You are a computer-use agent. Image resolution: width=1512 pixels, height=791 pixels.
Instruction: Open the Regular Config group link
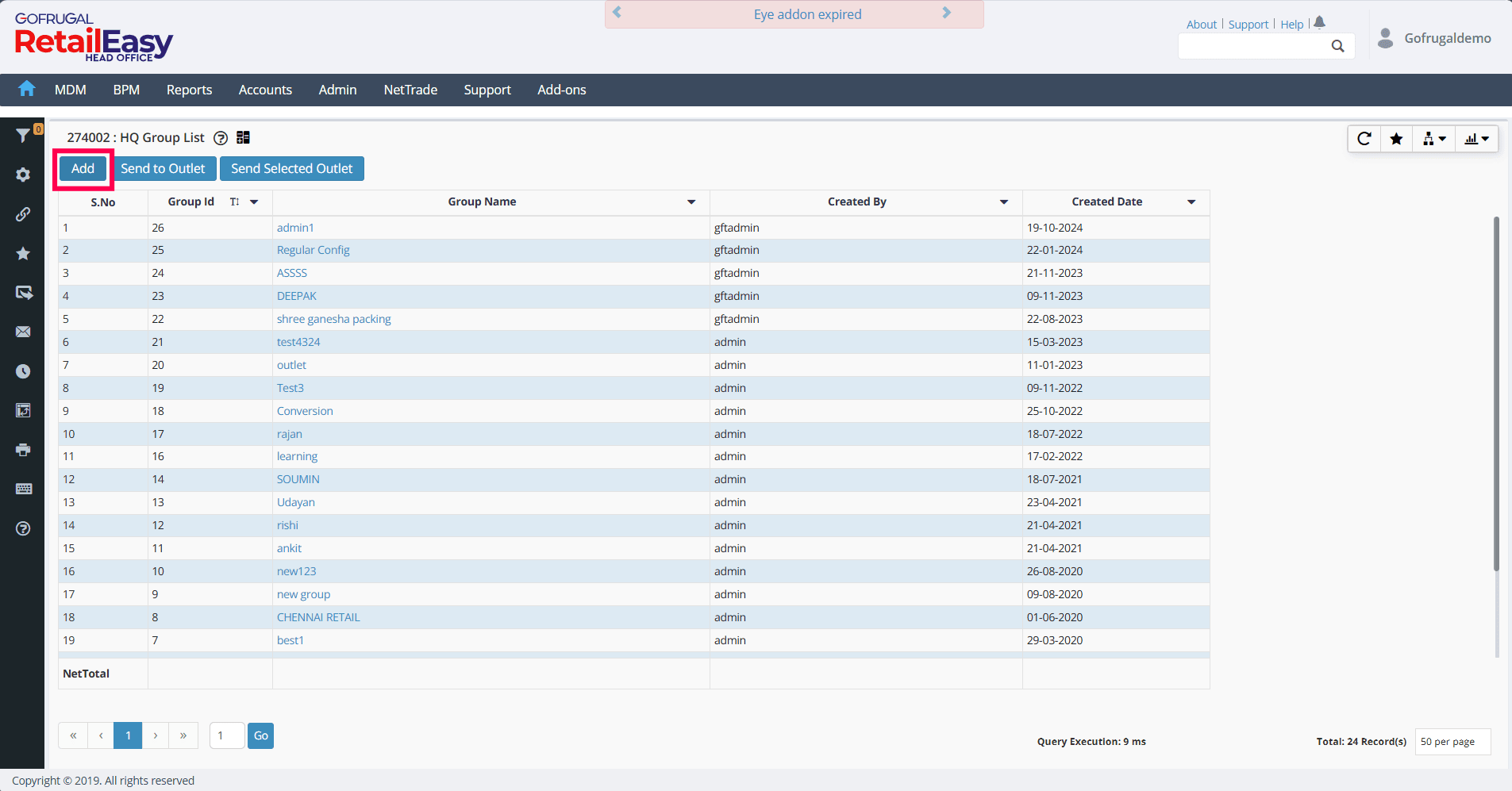[x=313, y=250]
